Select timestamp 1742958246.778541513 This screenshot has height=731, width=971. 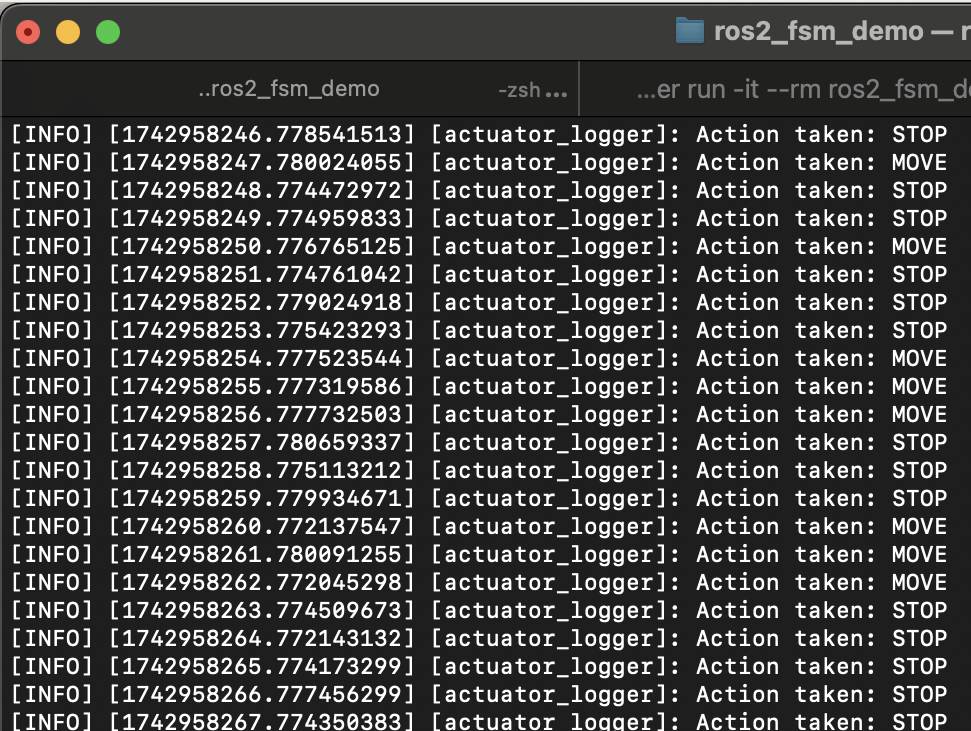262,134
